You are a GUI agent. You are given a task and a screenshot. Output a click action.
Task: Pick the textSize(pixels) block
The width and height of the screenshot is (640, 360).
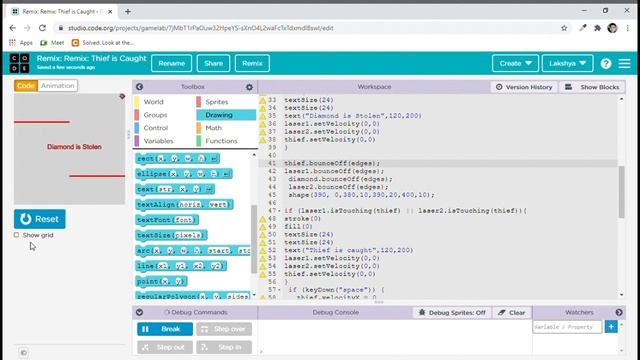171,235
